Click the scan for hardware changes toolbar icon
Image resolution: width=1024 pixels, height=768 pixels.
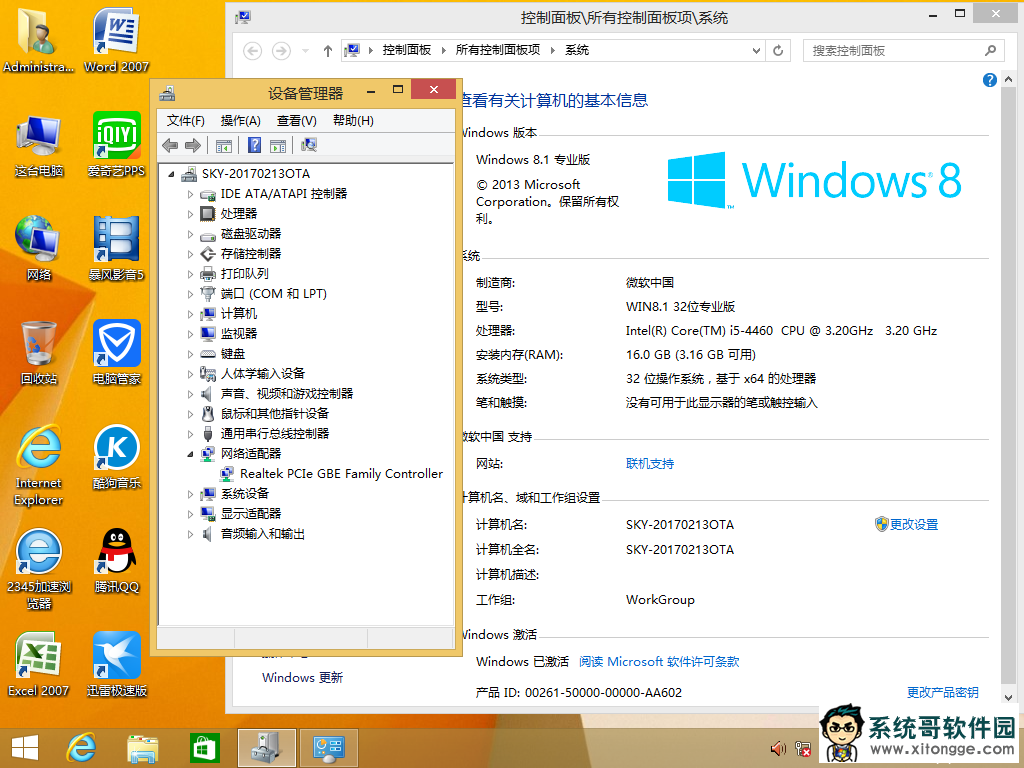(x=309, y=146)
